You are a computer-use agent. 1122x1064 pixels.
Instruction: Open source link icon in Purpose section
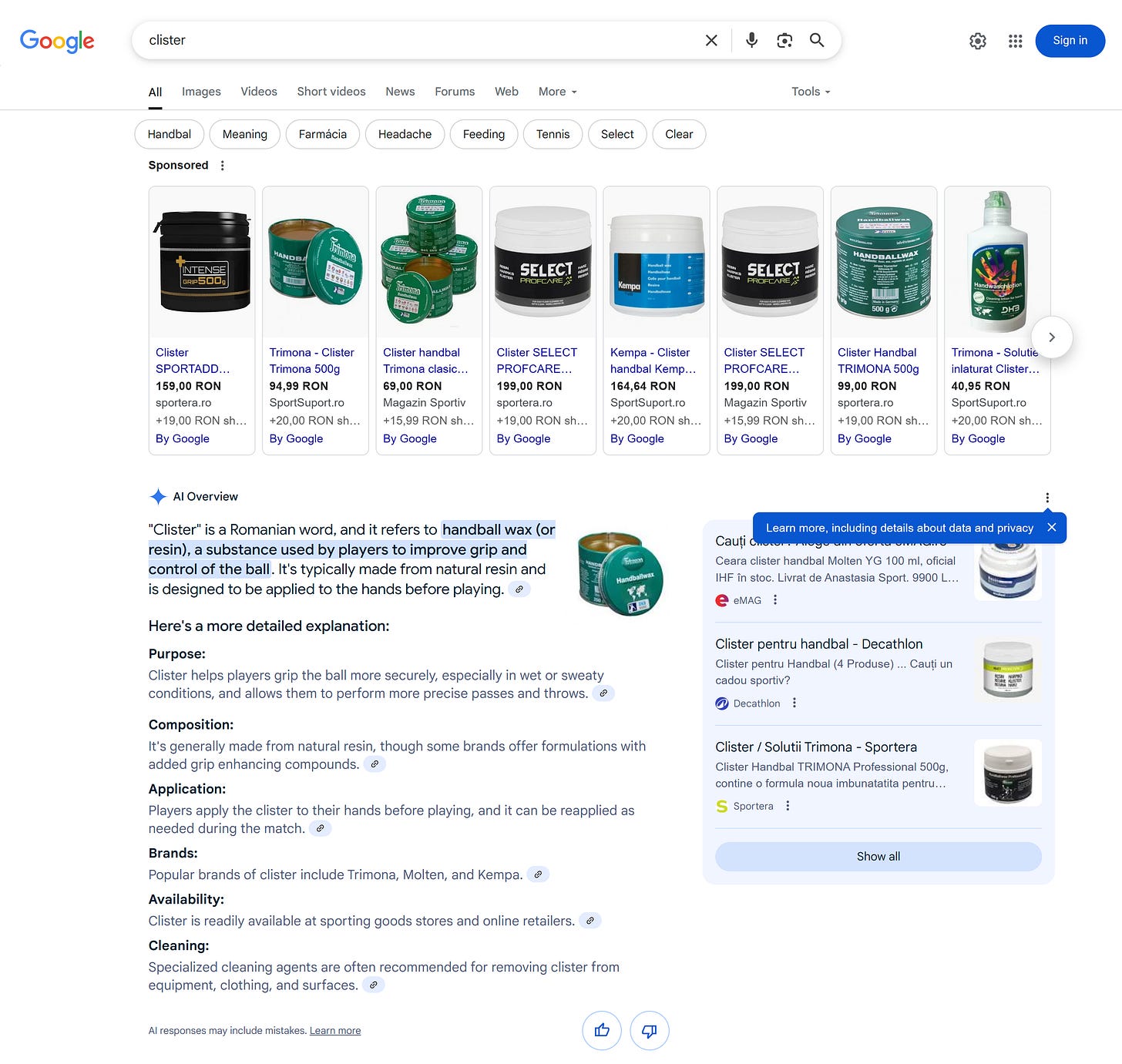(603, 693)
